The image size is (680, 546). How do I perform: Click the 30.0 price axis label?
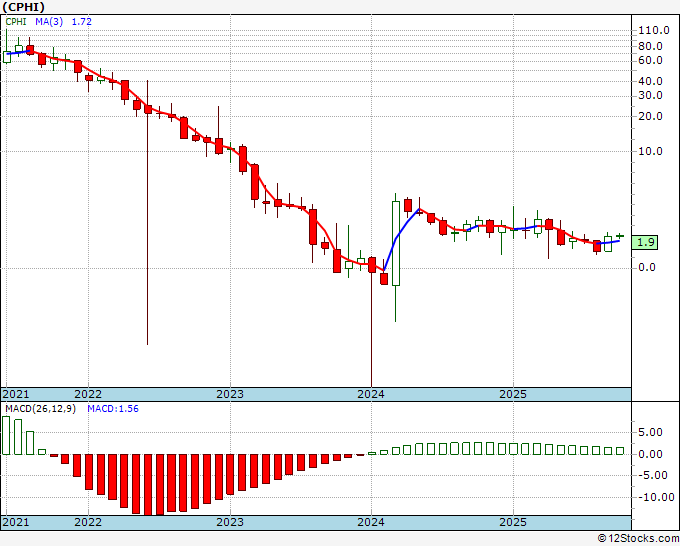[650, 95]
